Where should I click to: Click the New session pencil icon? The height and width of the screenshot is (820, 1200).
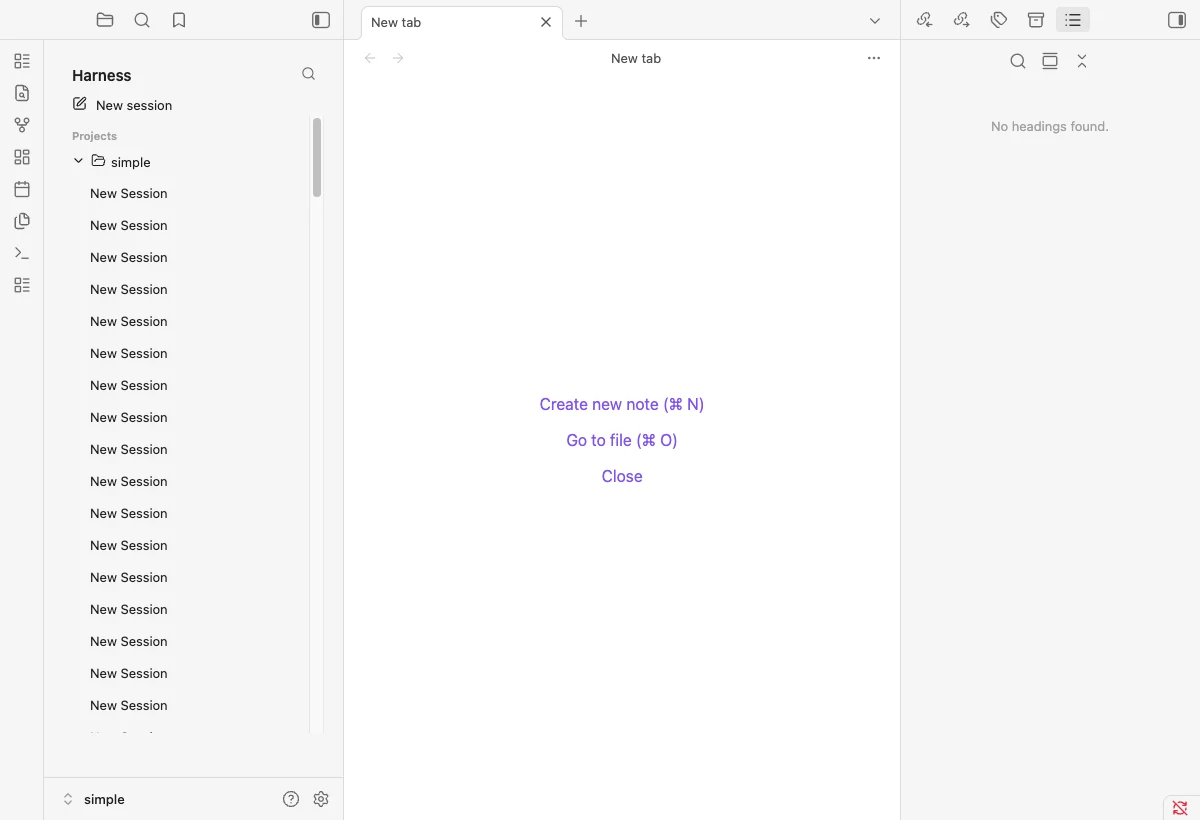point(80,104)
